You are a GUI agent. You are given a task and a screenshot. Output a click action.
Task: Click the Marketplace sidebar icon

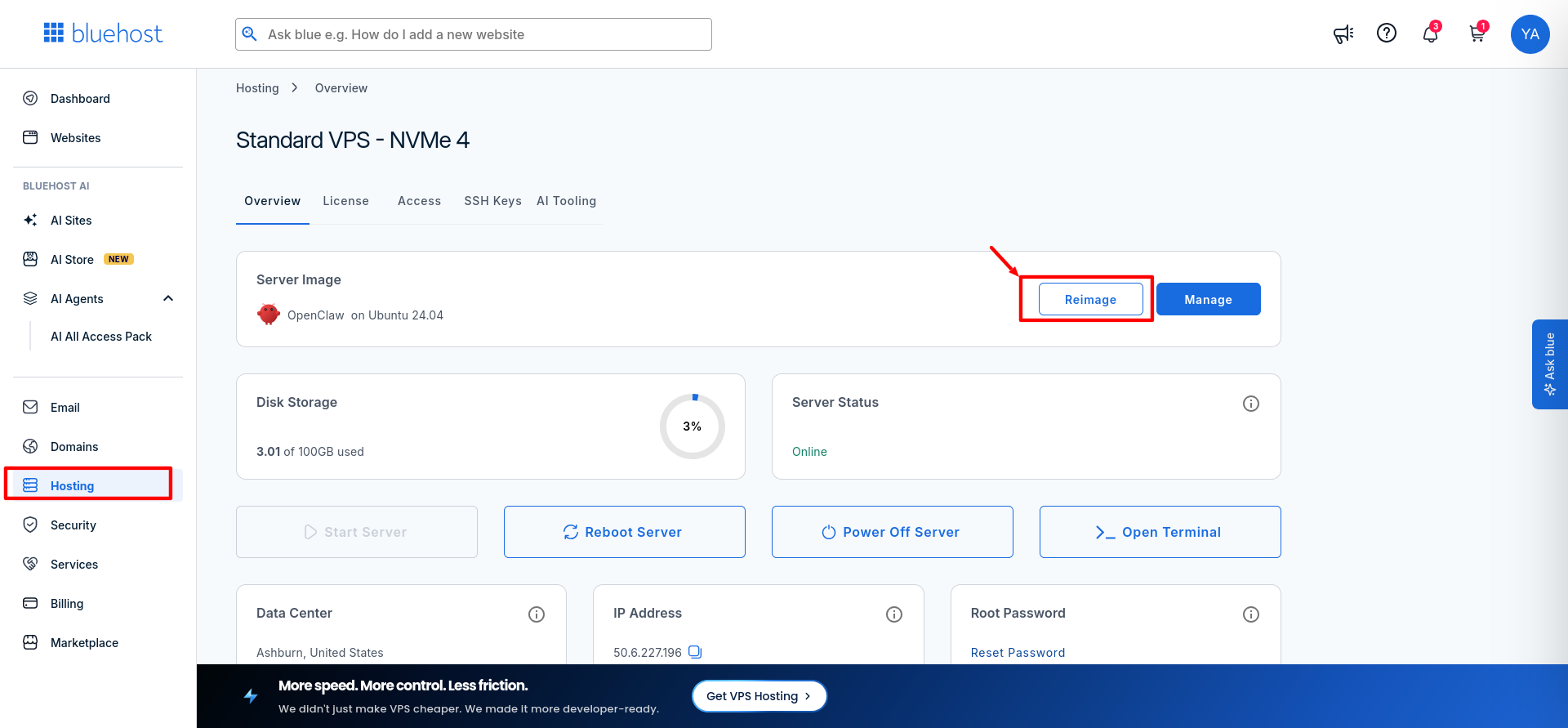[30, 642]
